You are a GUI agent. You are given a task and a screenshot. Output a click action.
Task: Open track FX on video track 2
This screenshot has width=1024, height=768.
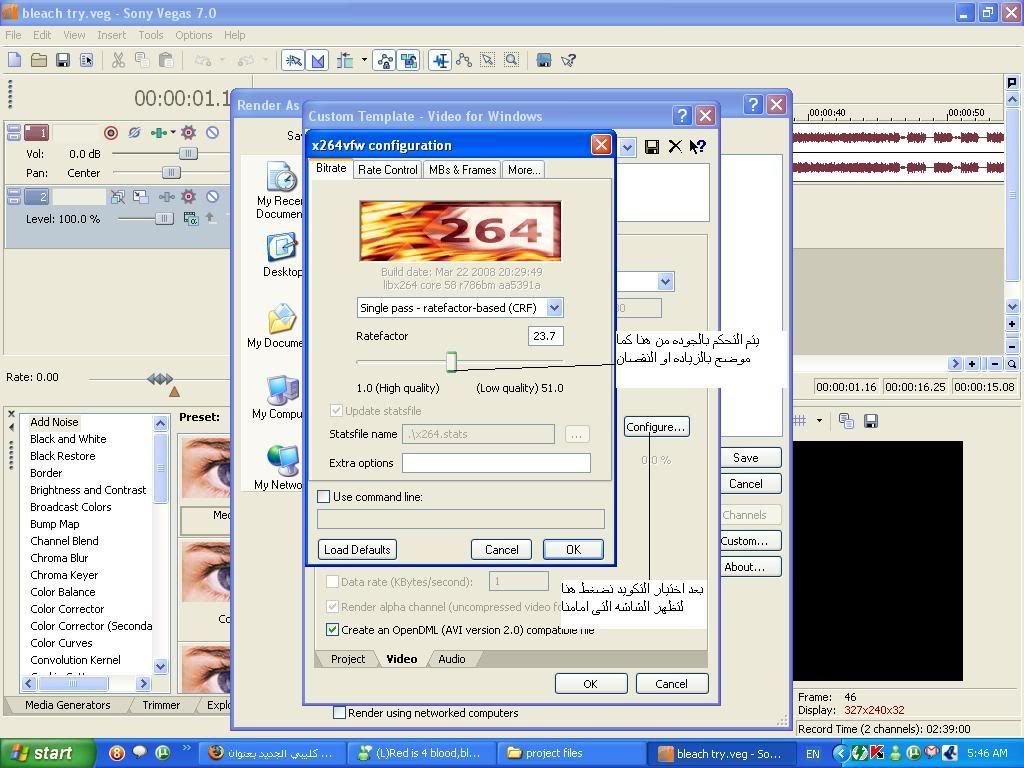[188, 197]
